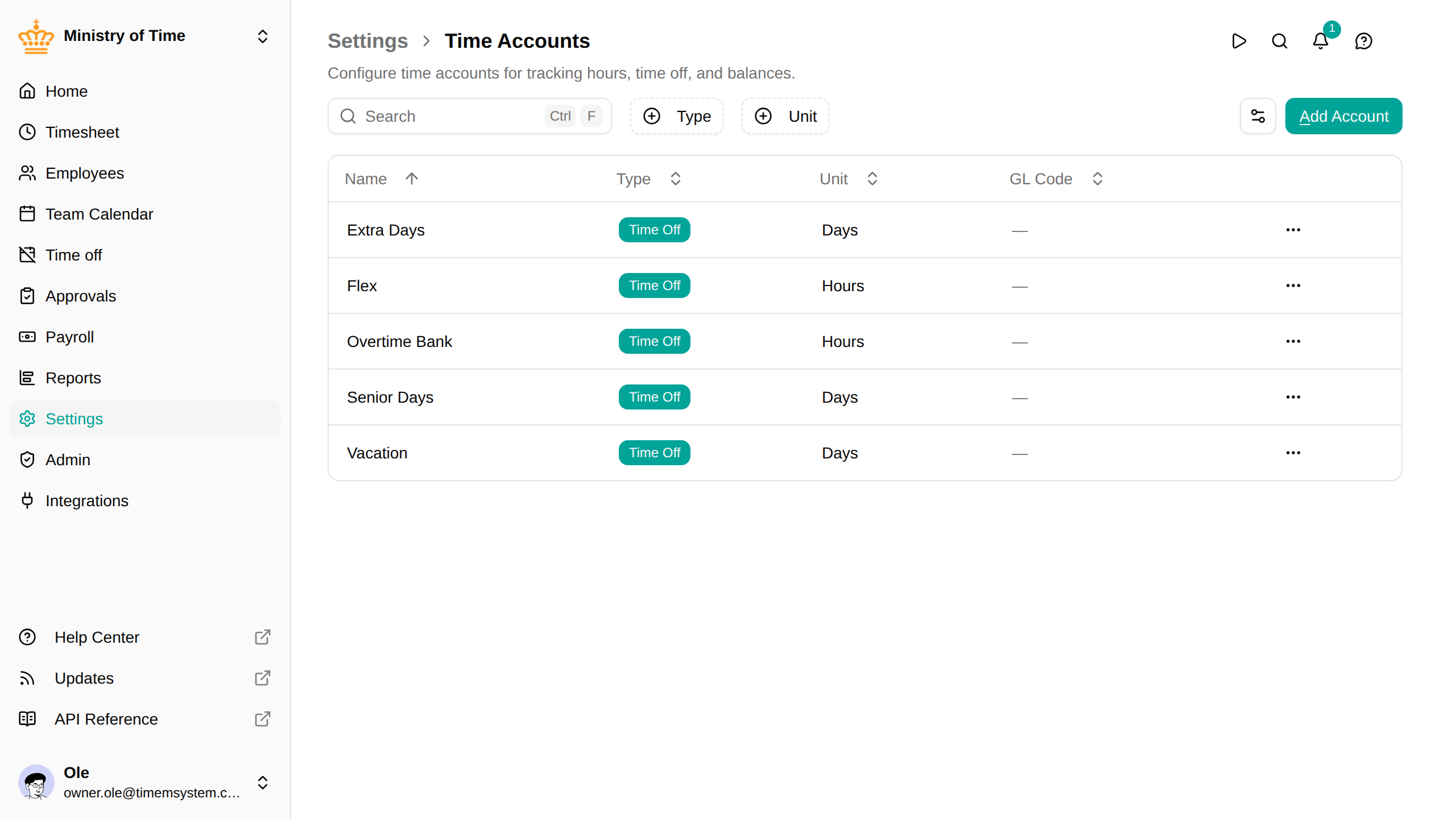Click the Overtime Bank account name
Viewport: 1456px width, 819px height.
tap(399, 341)
